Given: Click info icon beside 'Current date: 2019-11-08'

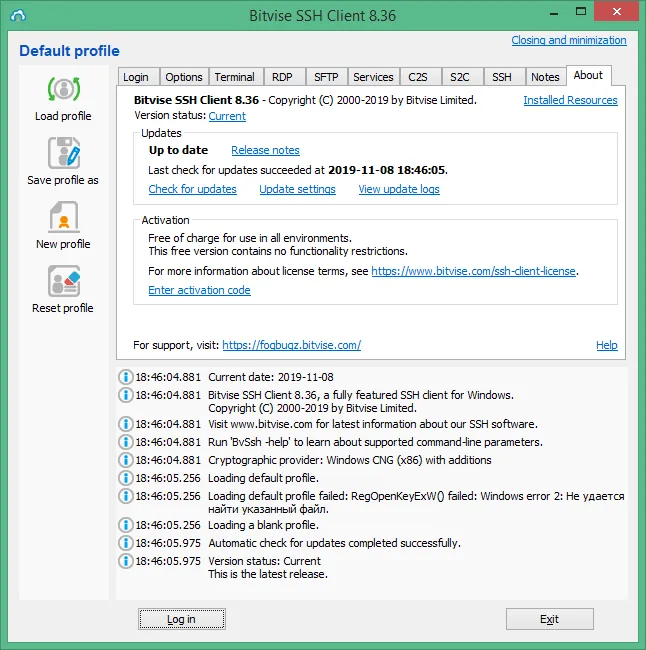Looking at the screenshot, I should [125, 377].
